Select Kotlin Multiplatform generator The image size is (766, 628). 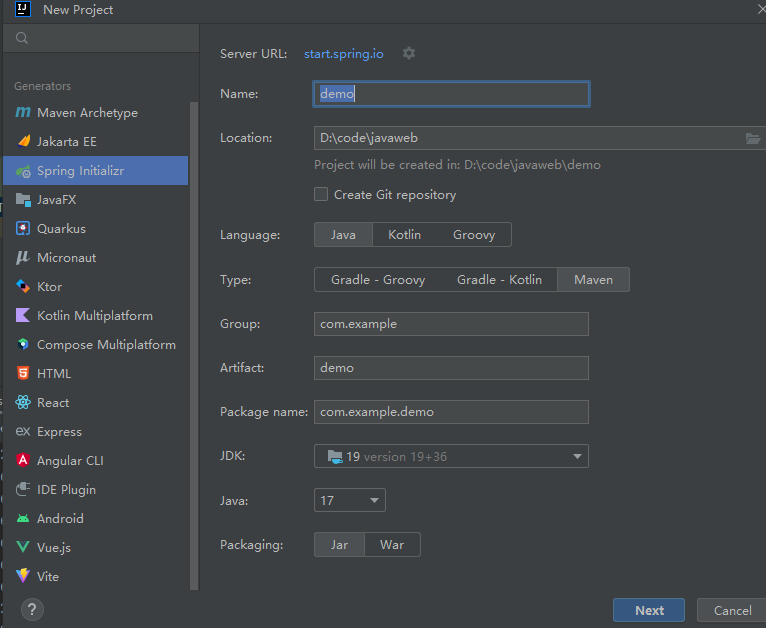pyautogui.click(x=96, y=315)
